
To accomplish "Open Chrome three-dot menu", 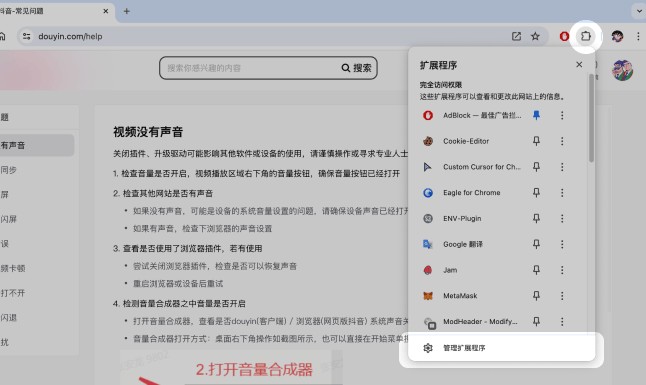I will point(638,36).
